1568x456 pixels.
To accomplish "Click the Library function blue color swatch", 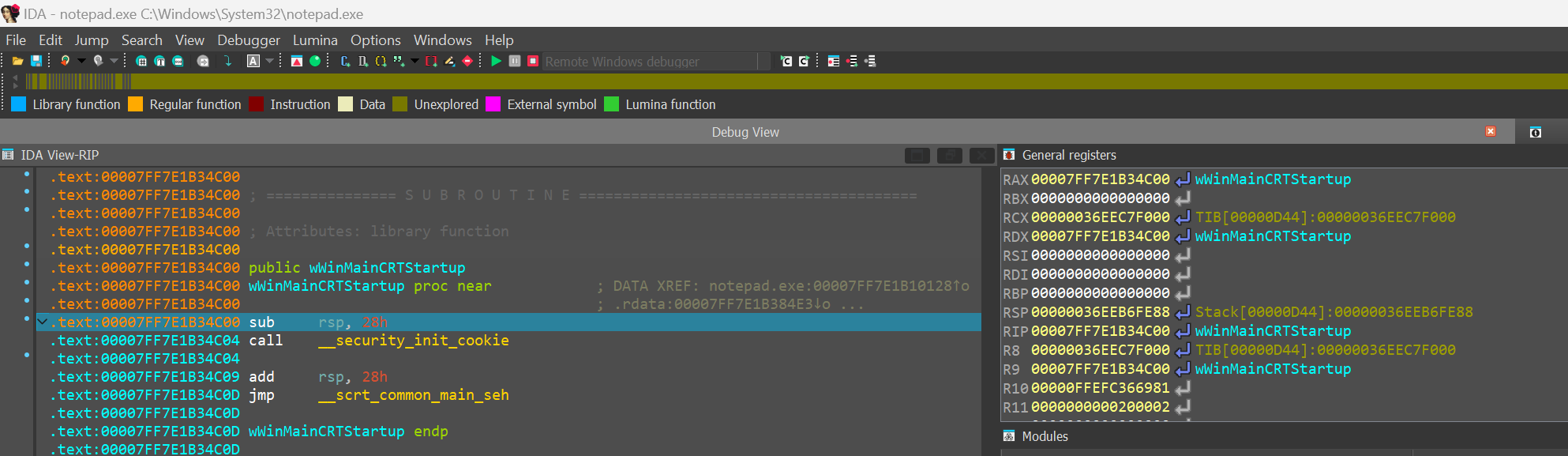I will pyautogui.click(x=19, y=104).
